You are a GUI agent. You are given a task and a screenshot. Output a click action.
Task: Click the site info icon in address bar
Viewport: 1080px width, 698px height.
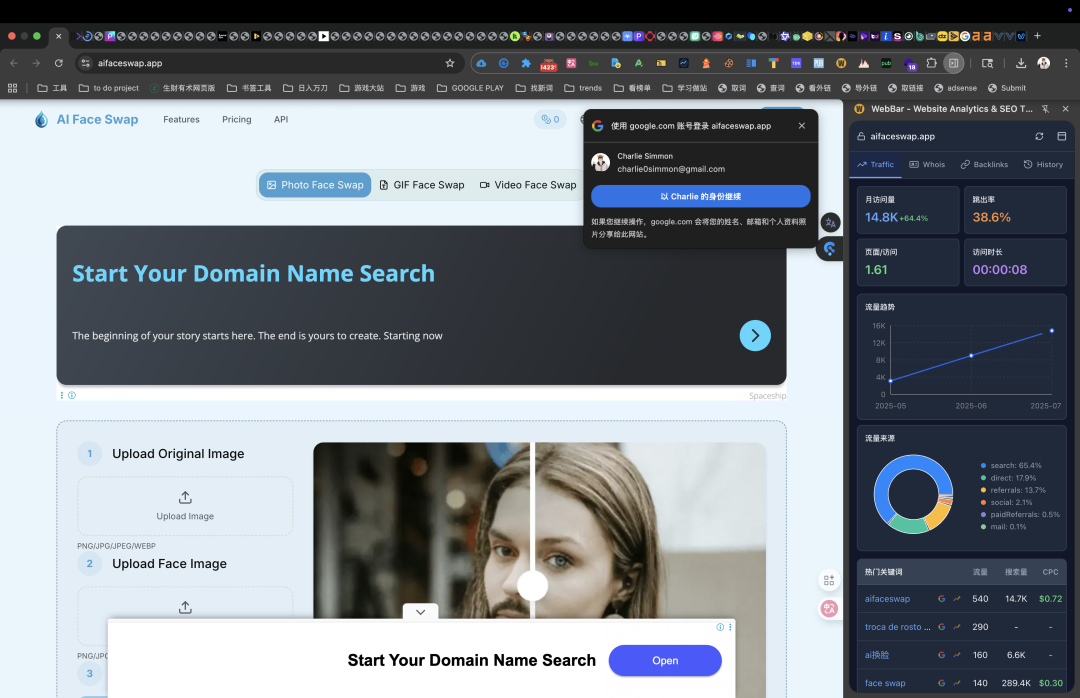85,63
